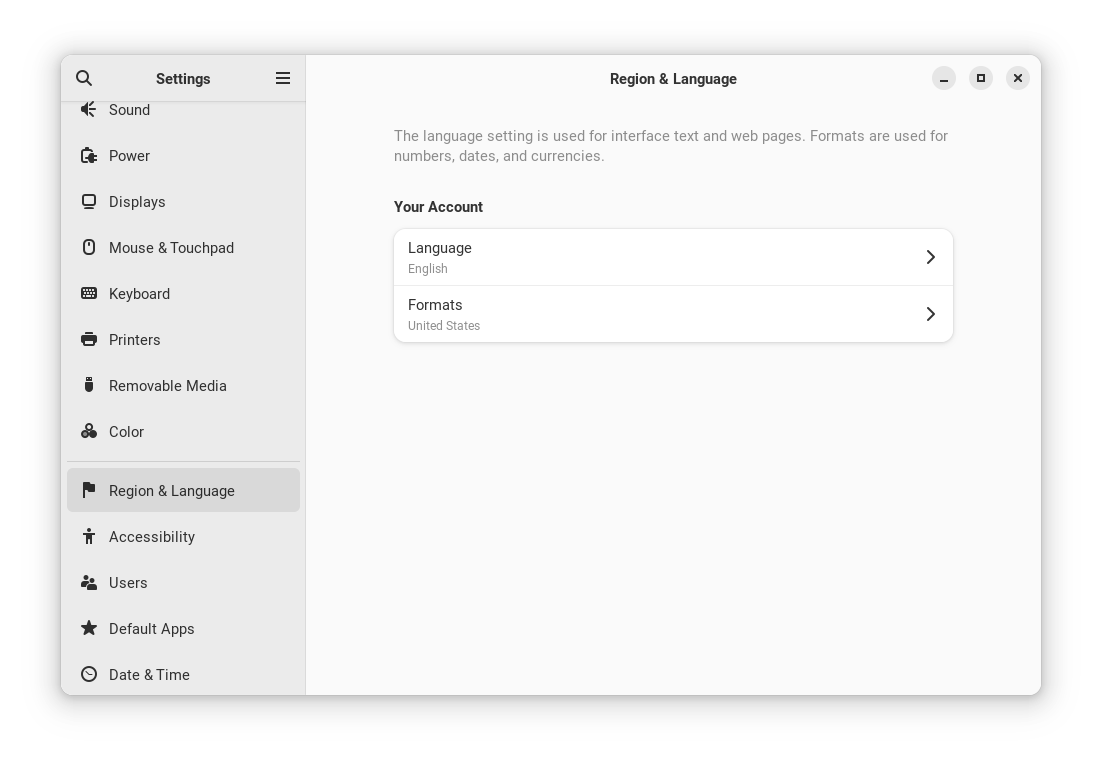The width and height of the screenshot is (1102, 762).
Task: Select Removable Media in sidebar
Action: [183, 386]
